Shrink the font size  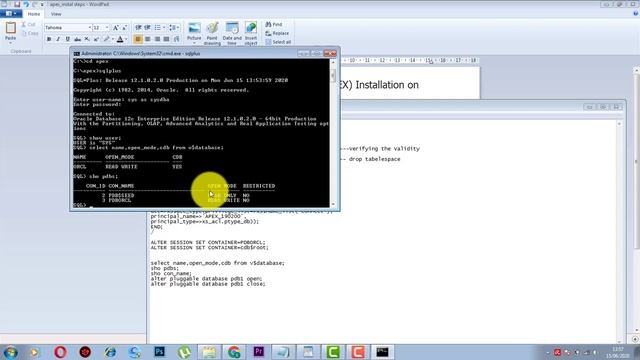pyautogui.click(x=124, y=28)
